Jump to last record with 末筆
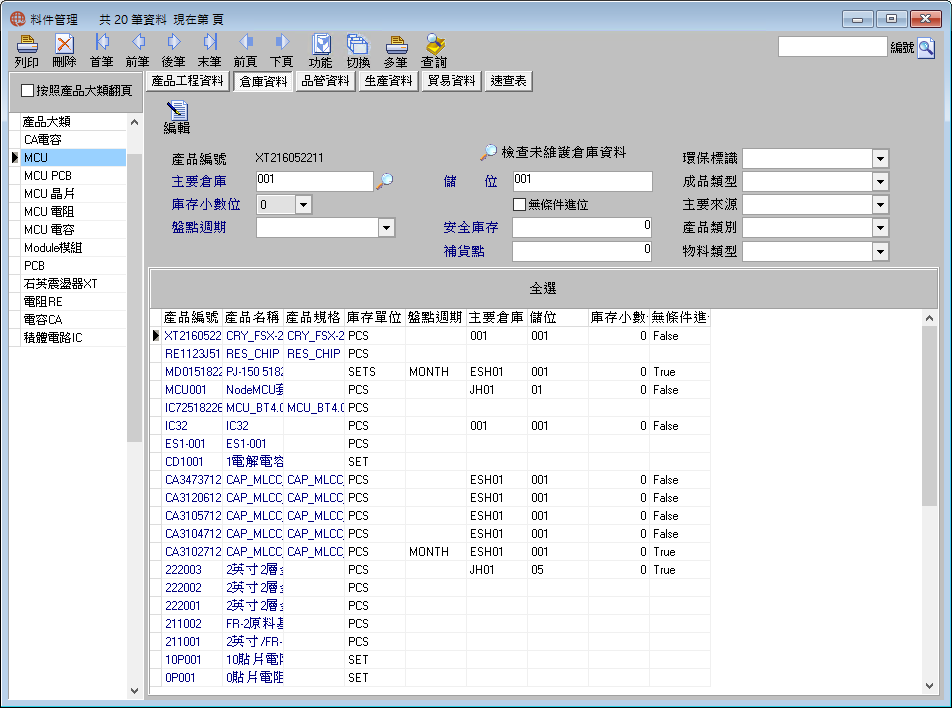The height and width of the screenshot is (708, 952). pos(209,51)
